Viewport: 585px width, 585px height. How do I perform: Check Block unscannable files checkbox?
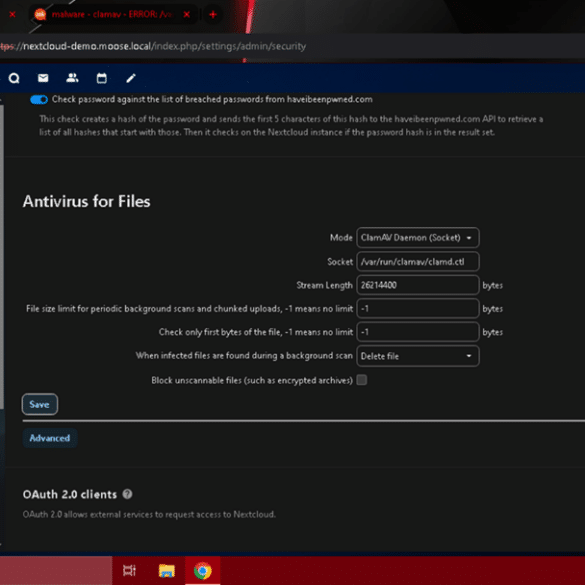(362, 380)
